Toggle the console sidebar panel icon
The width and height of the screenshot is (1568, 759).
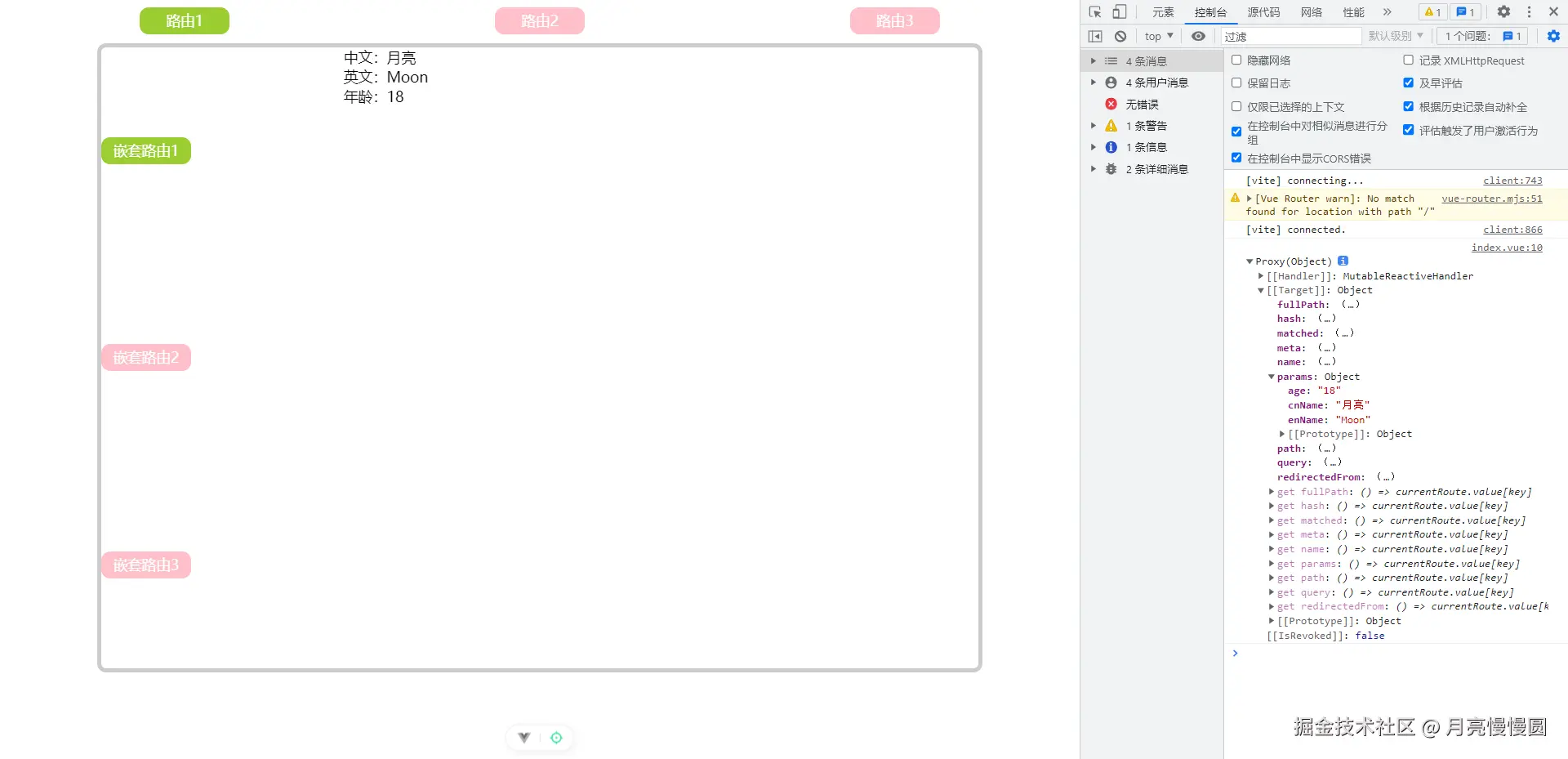[1095, 36]
